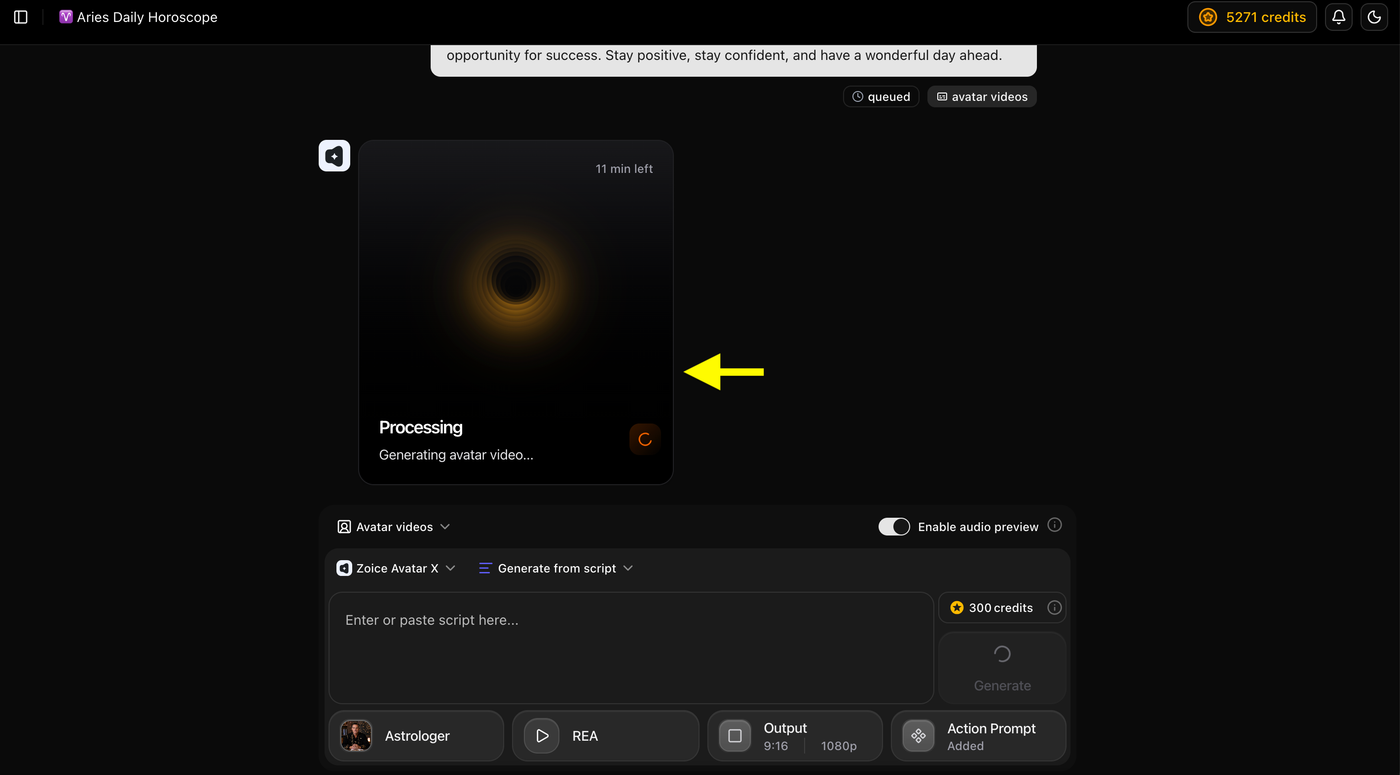Click info icon beside Enable audio preview
1400x775 pixels.
[x=1054, y=526]
